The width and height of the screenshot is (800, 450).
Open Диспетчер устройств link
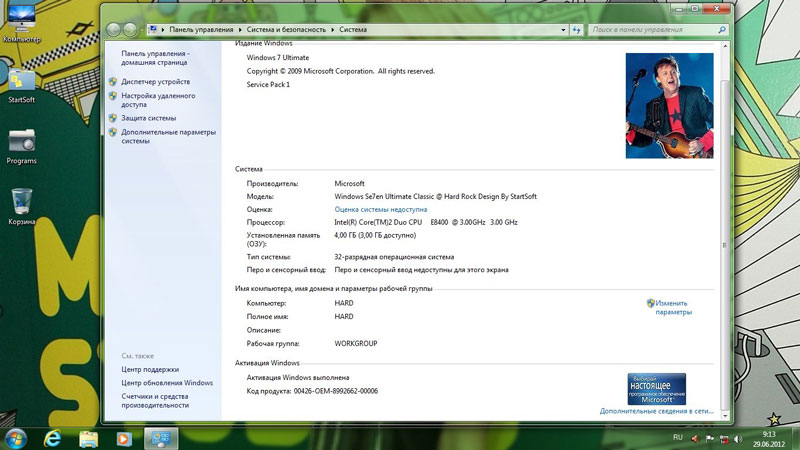click(x=155, y=82)
